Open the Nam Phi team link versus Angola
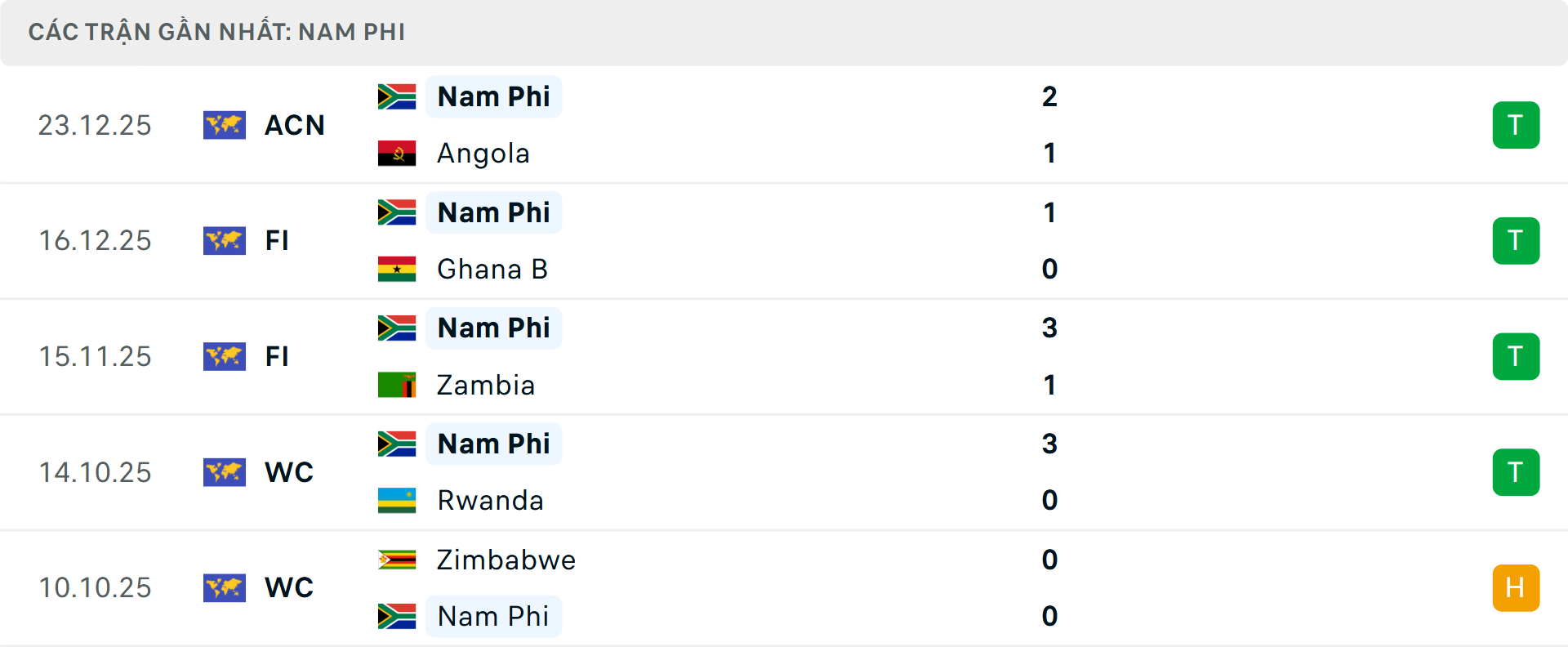 (493, 96)
